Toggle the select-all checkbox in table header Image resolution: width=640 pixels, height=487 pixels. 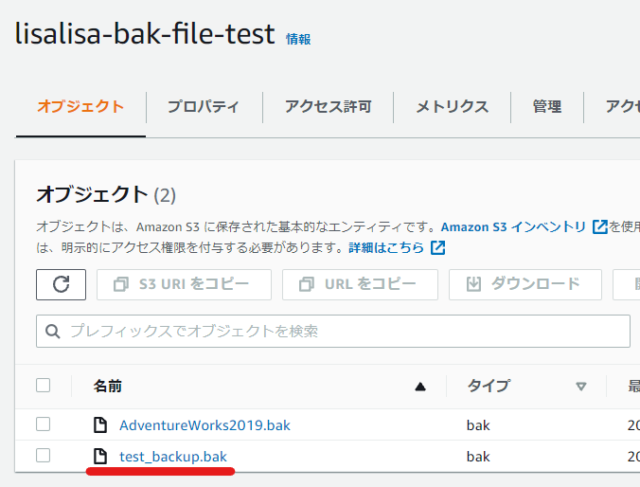click(x=43, y=385)
